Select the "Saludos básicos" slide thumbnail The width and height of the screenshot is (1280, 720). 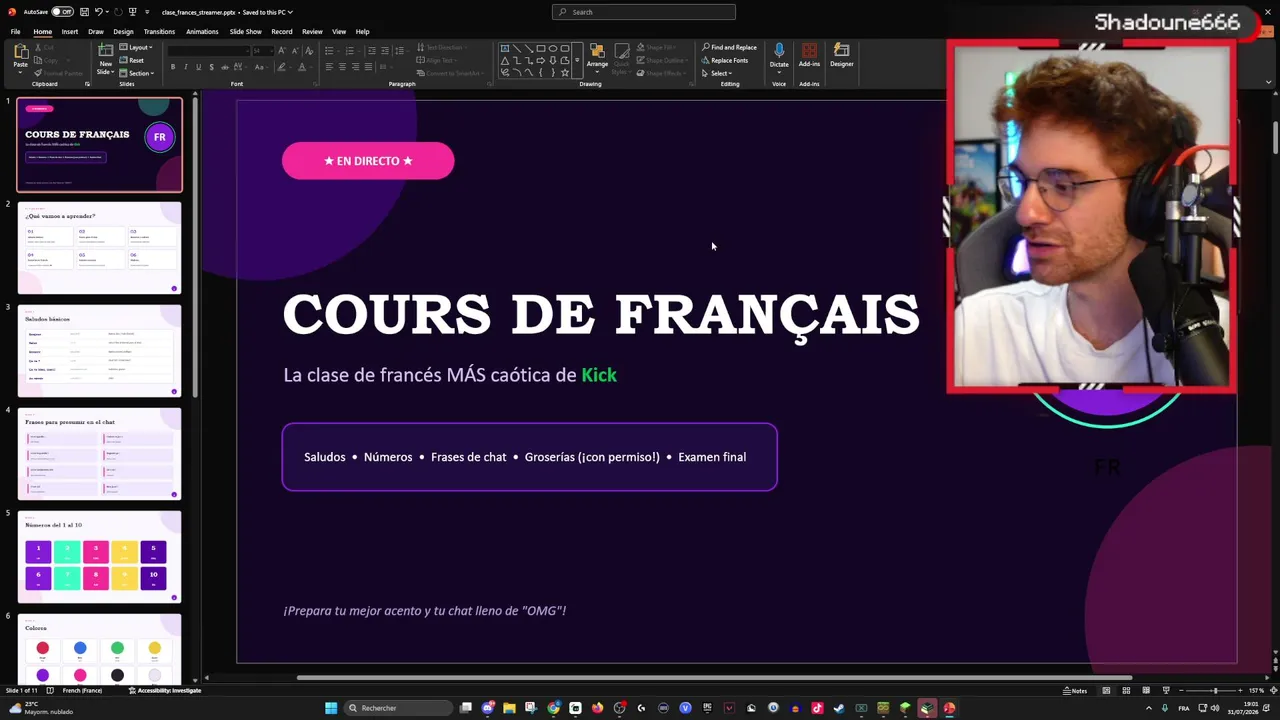pos(100,351)
